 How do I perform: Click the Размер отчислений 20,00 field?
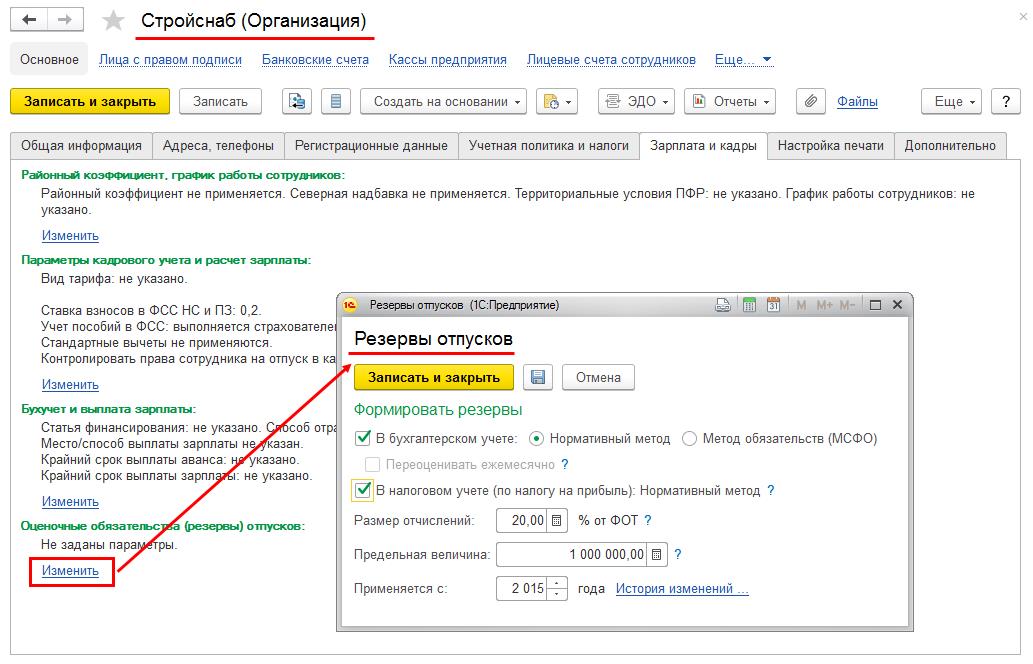pyautogui.click(x=523, y=520)
